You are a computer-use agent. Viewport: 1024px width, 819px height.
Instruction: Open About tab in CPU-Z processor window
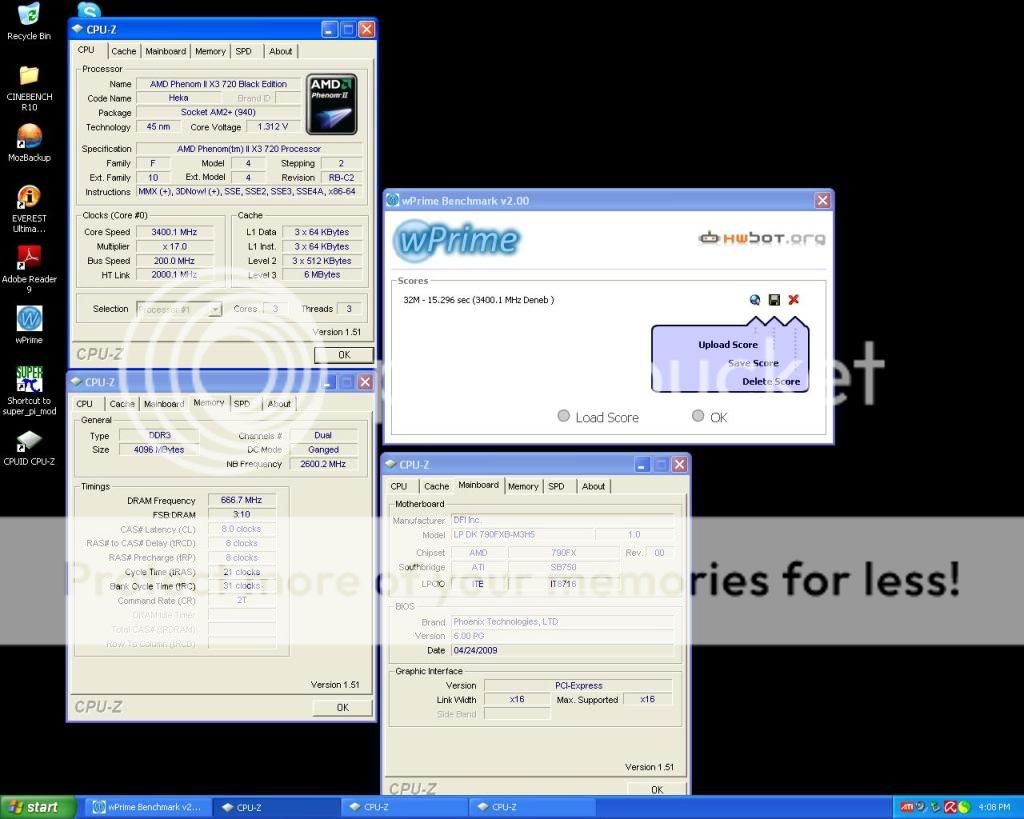coord(281,51)
